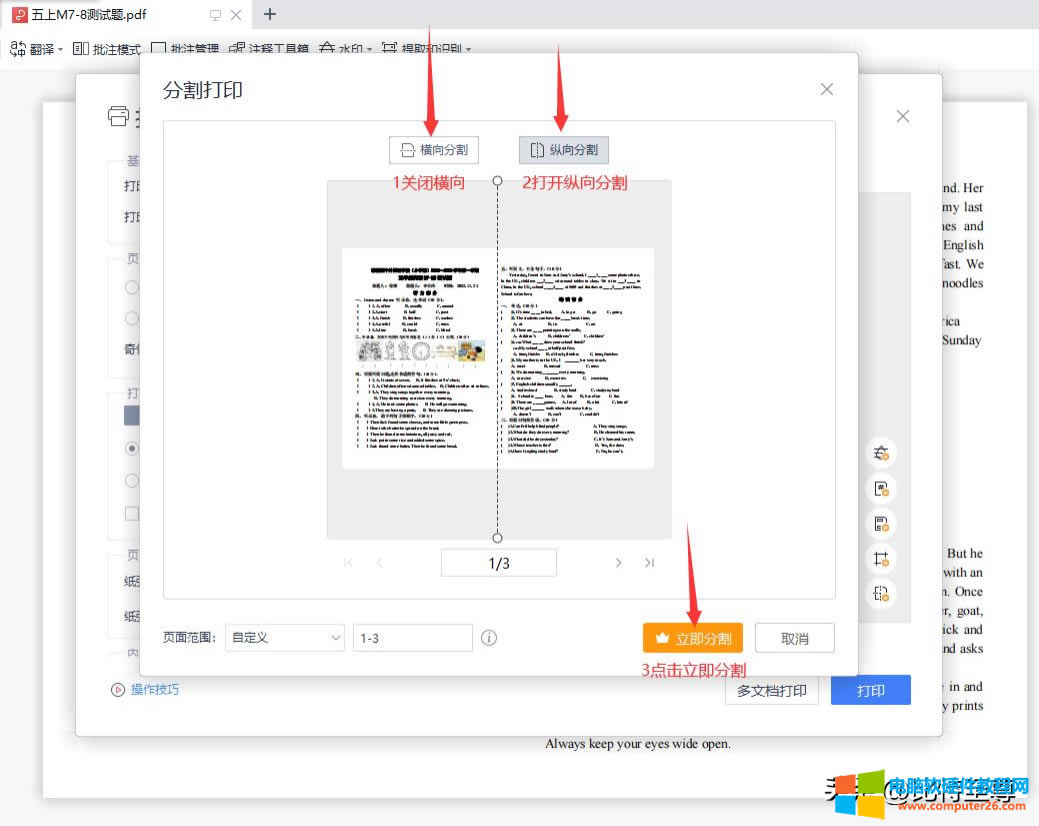The width and height of the screenshot is (1039, 826).
Task: Click the page number icon in sidebar
Action: [881, 489]
